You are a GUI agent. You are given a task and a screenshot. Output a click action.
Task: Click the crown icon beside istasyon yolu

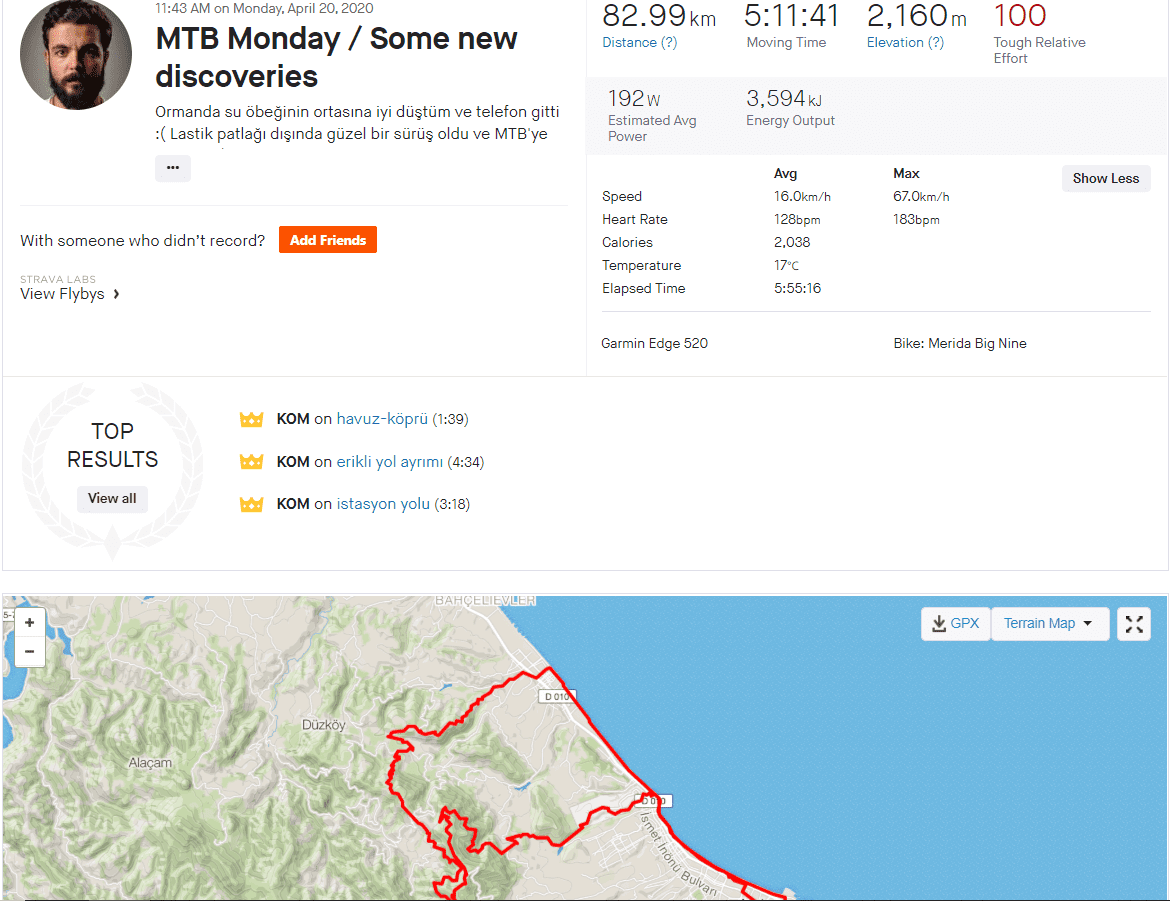tap(251, 504)
